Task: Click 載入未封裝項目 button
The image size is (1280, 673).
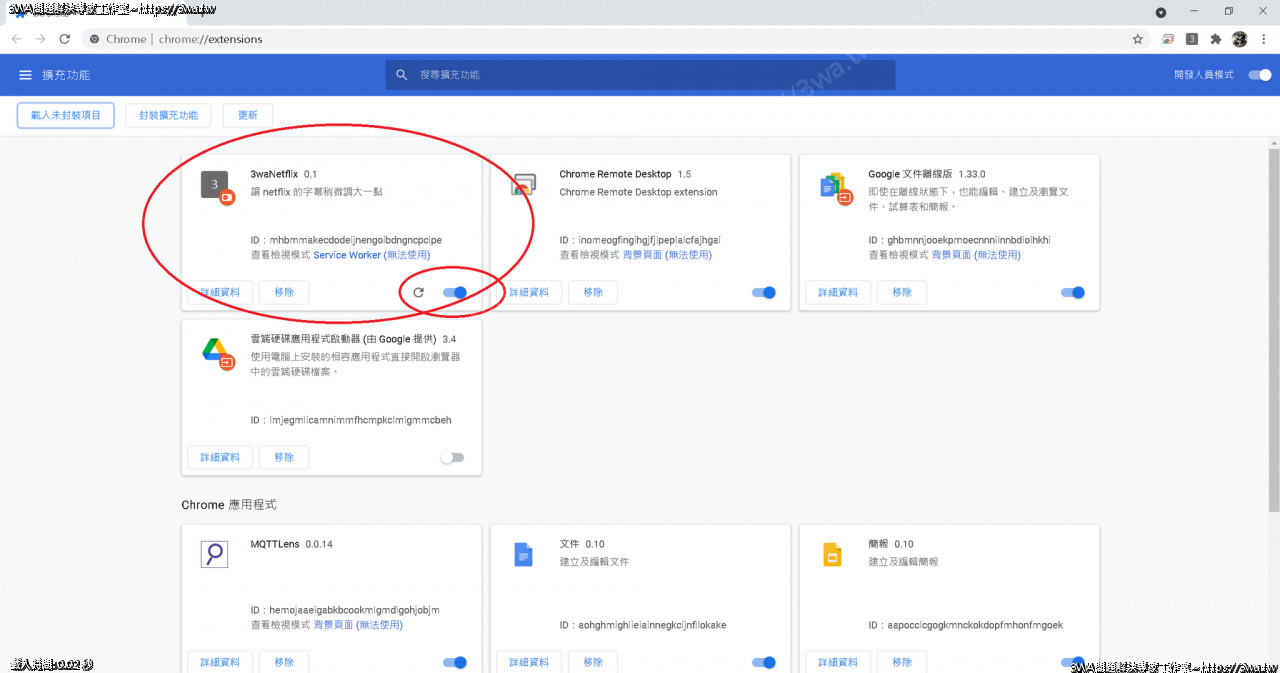Action: pos(66,115)
